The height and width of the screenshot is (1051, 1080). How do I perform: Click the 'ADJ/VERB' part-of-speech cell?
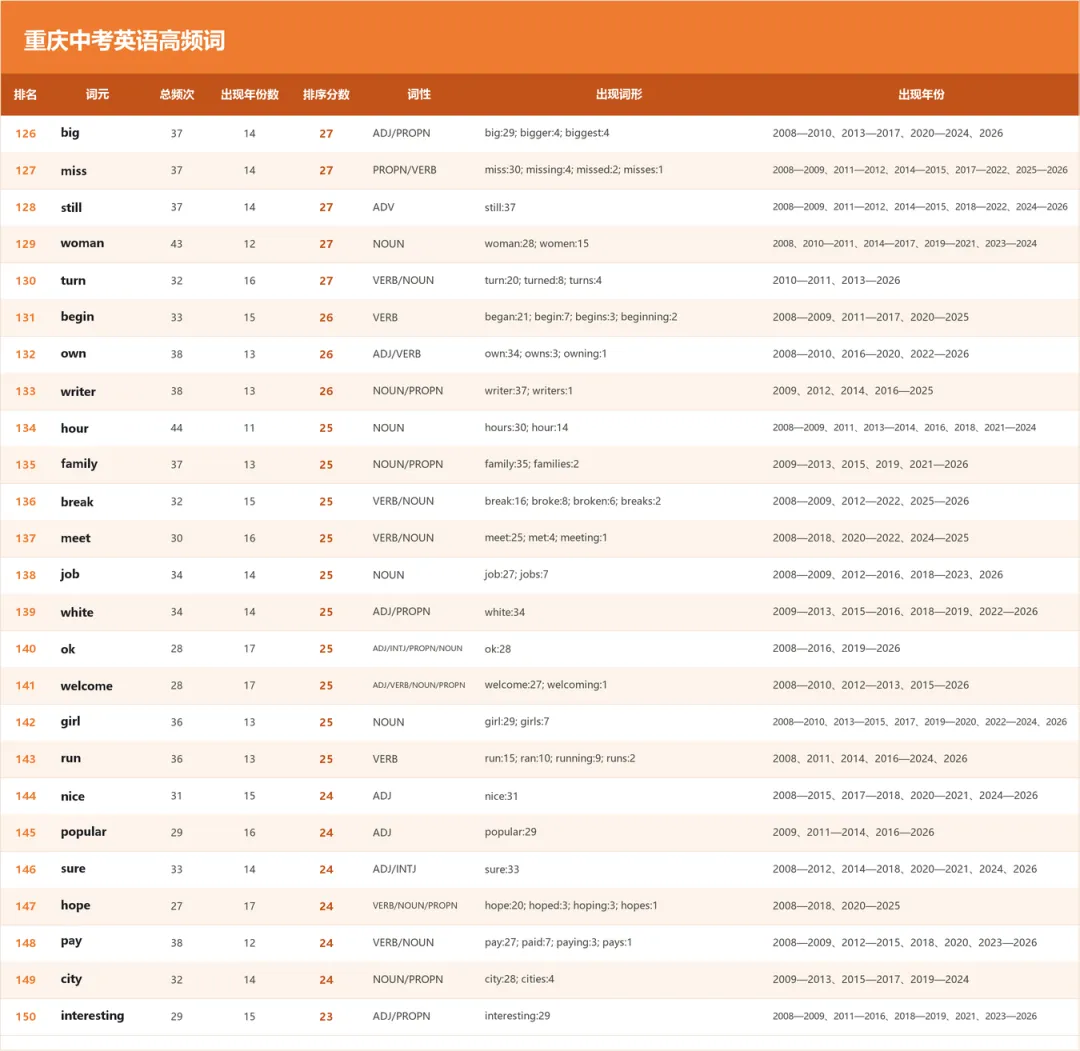tap(397, 354)
